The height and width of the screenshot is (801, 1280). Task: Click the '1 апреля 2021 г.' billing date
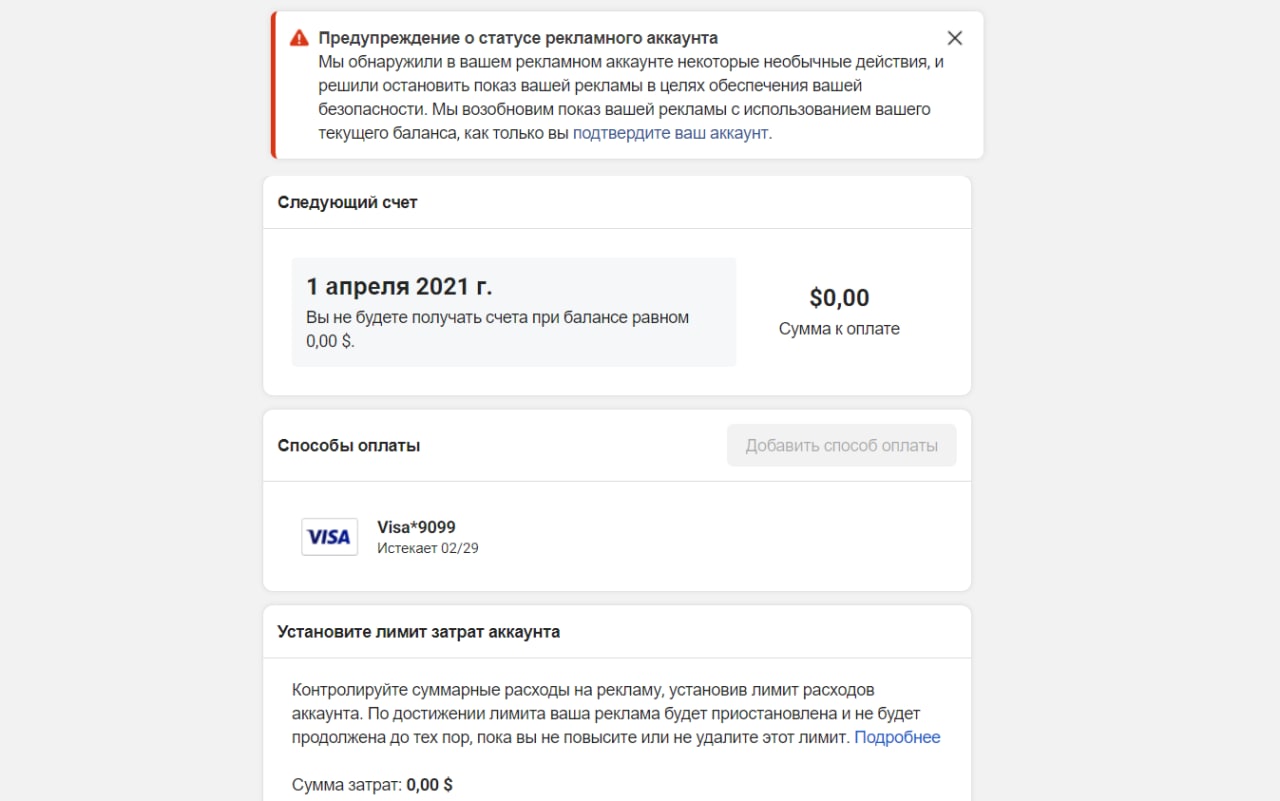[x=399, y=286]
